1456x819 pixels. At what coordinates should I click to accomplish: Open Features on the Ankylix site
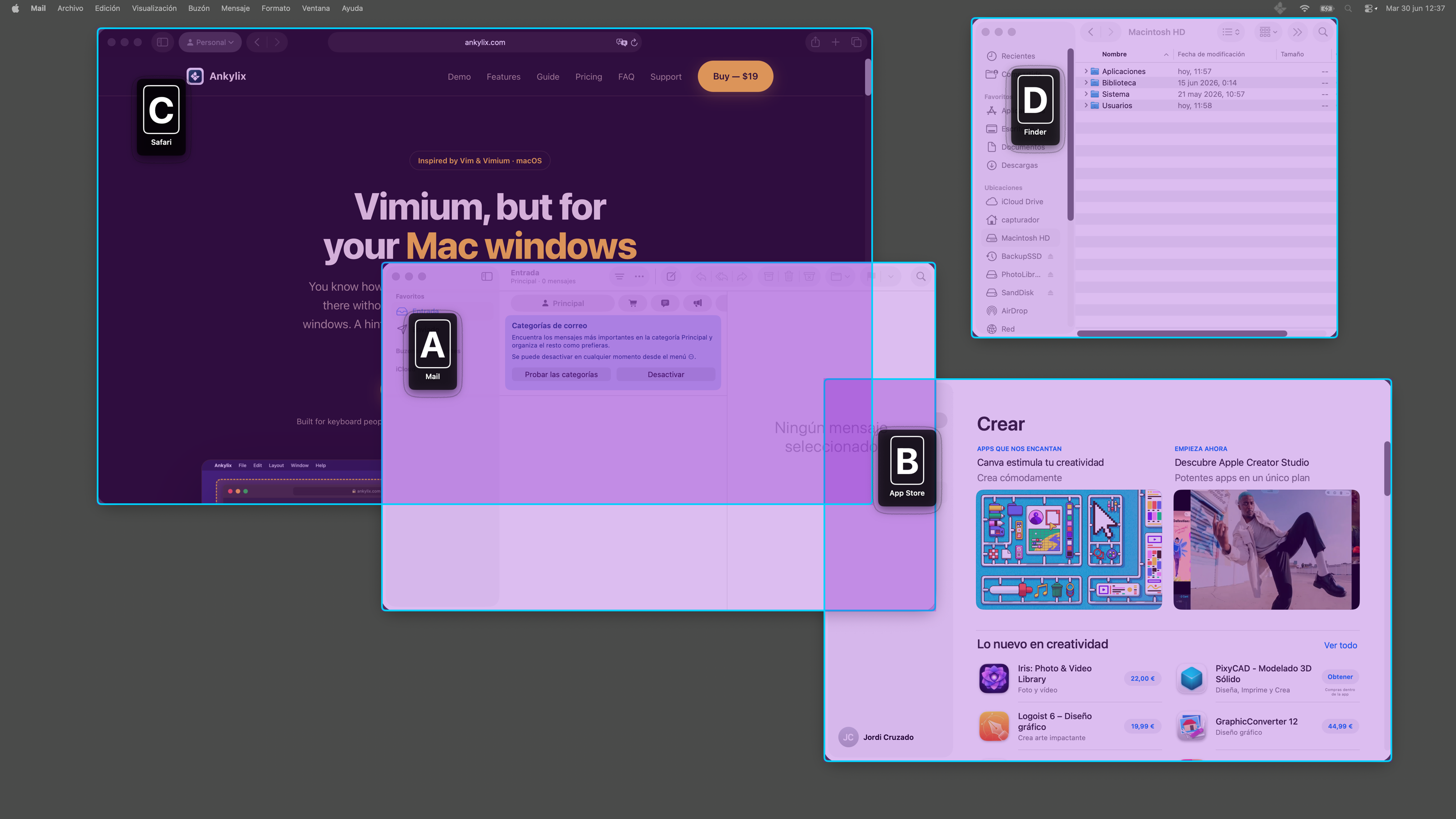(503, 77)
